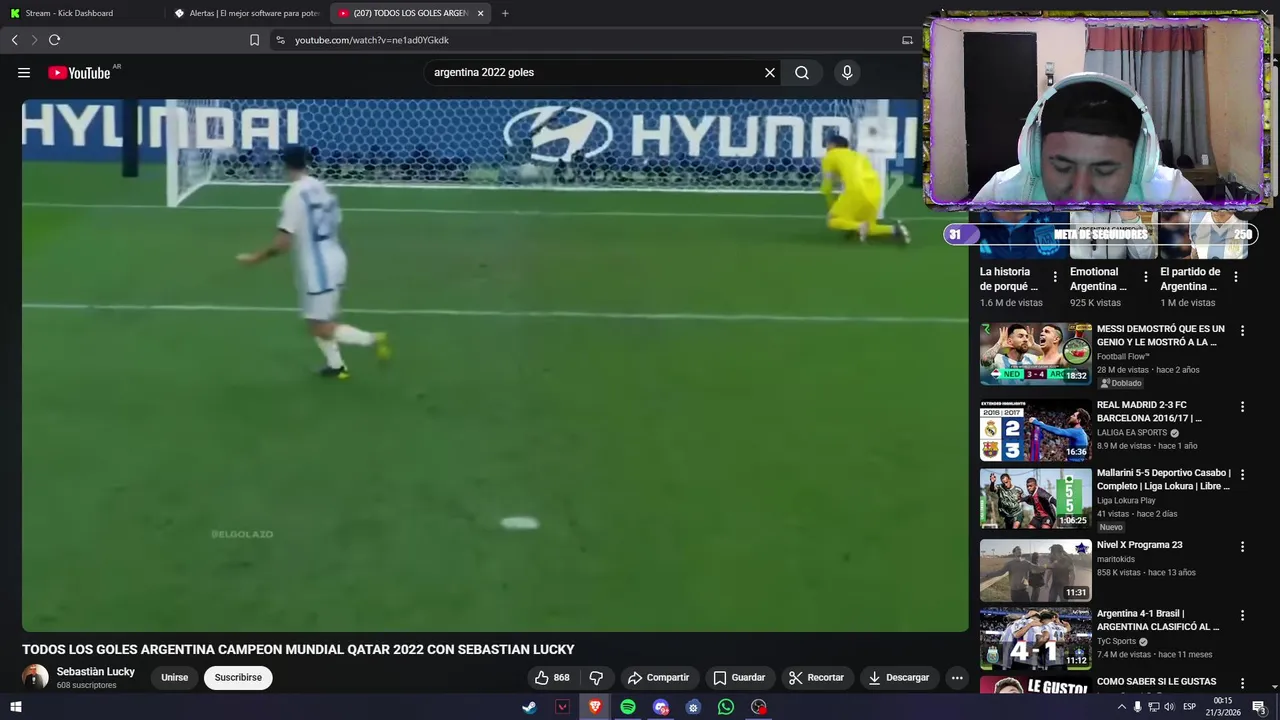Reload the page with the refresh icon

pos(54,40)
